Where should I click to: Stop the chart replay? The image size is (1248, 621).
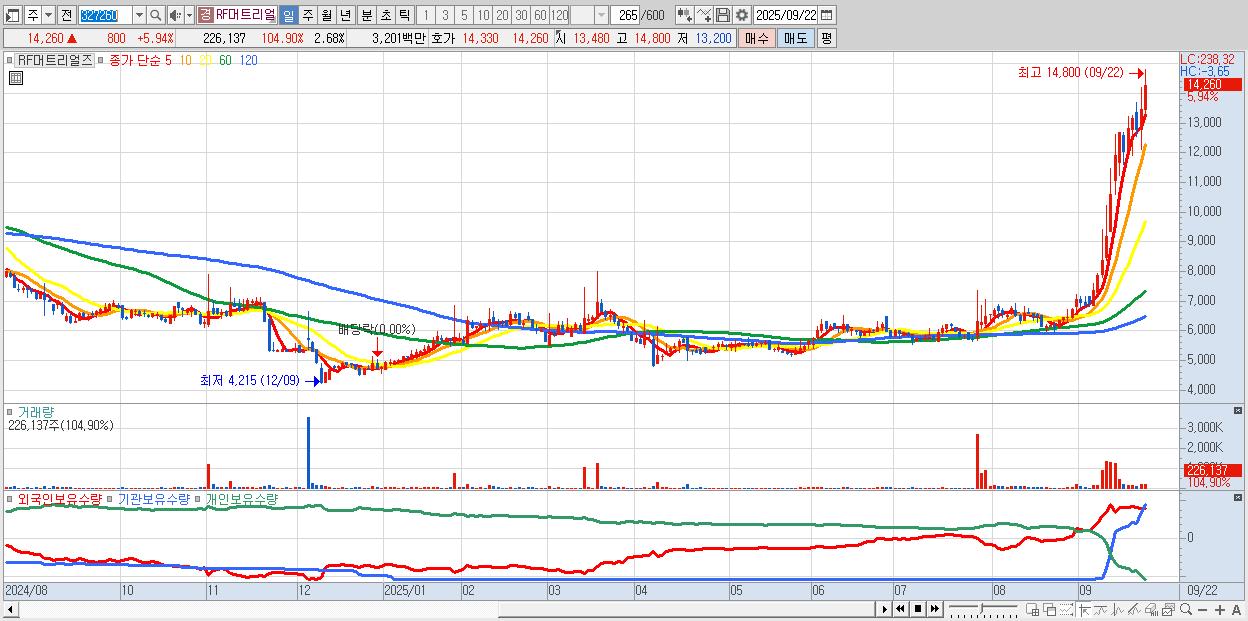pos(918,609)
